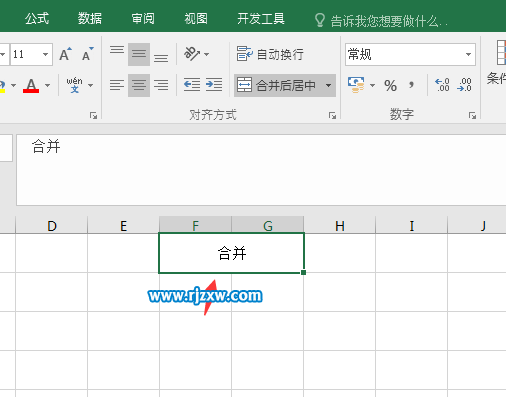Switch to the 数据 tab
This screenshot has height=397, width=506.
coord(90,19)
